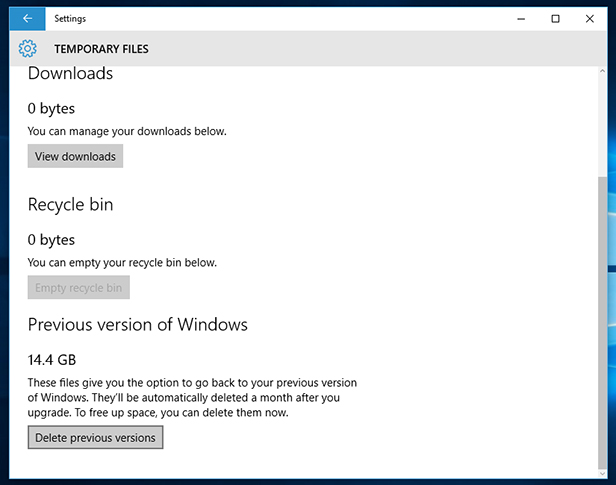Click the 0 bytes value under Downloads
616x485 pixels.
click(x=51, y=108)
